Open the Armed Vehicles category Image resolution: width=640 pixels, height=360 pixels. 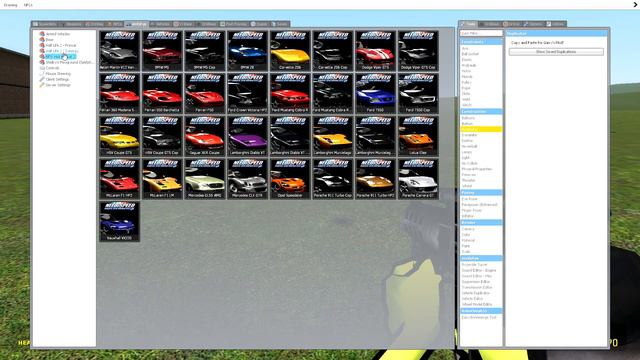tap(58, 34)
